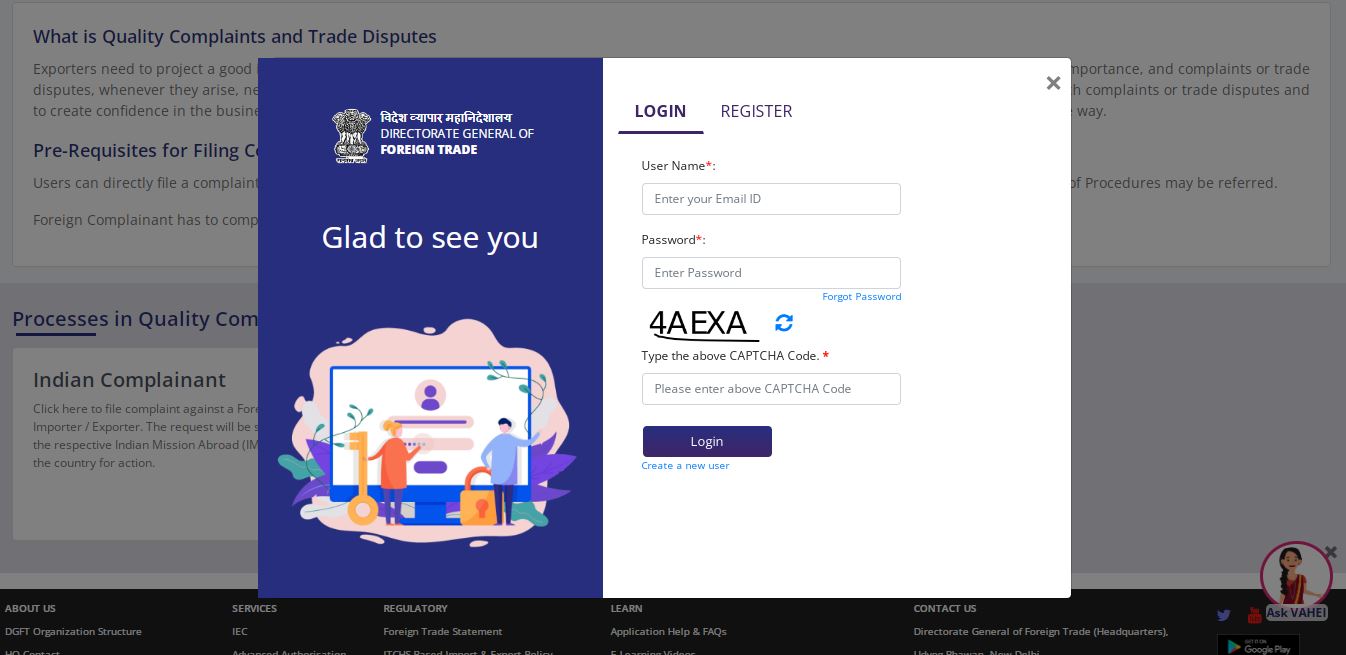Focus the User Name email field

(771, 199)
